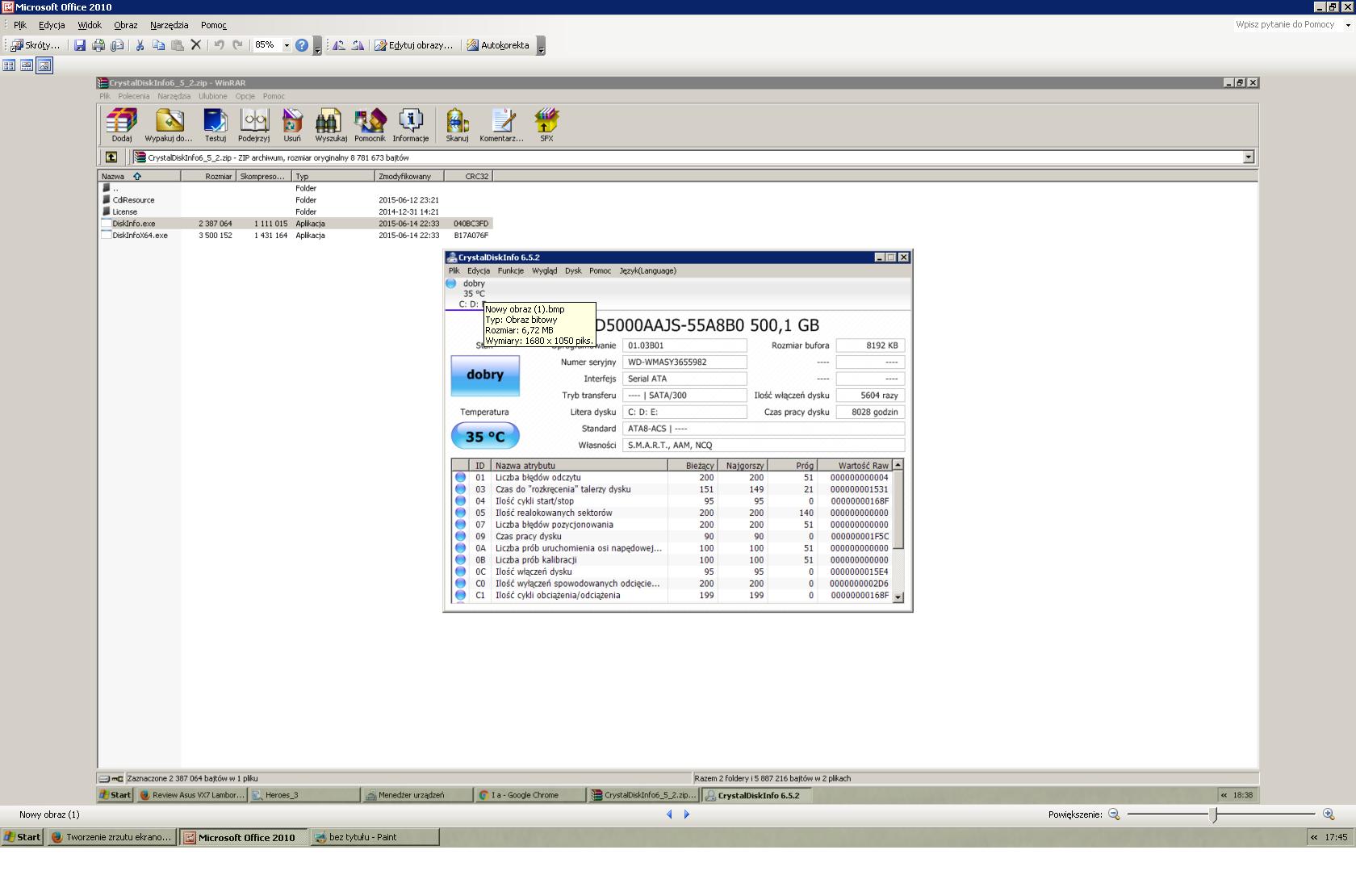Click the WinRAR 'Wypakuj do…' icon
1356x896 pixels.
(169, 125)
